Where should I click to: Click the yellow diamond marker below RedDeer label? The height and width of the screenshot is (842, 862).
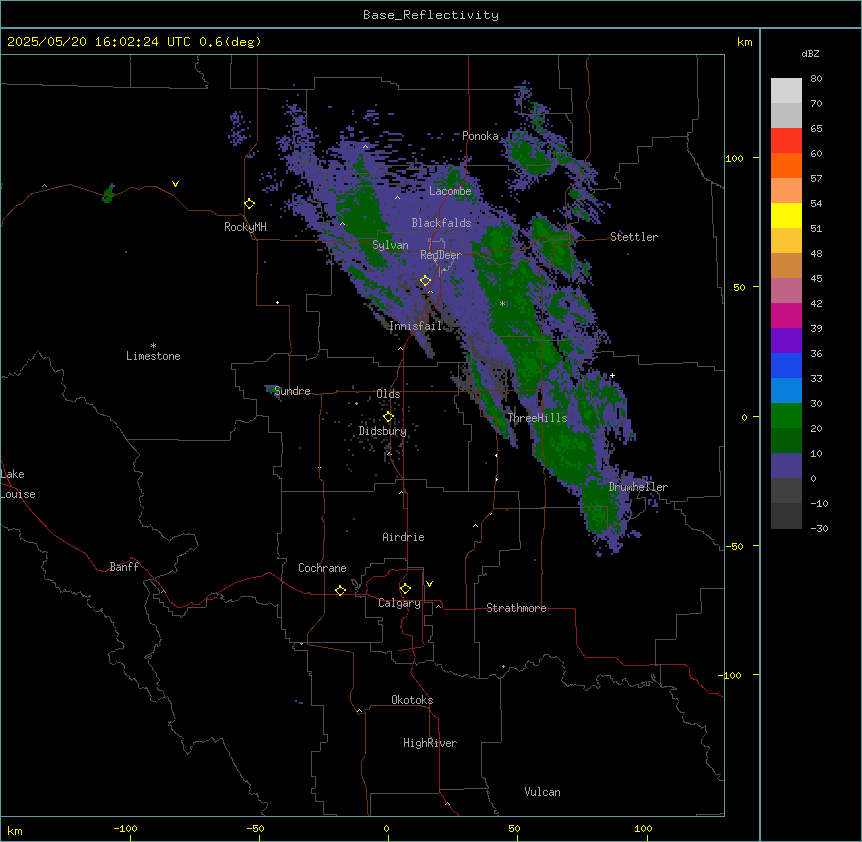click(x=426, y=281)
